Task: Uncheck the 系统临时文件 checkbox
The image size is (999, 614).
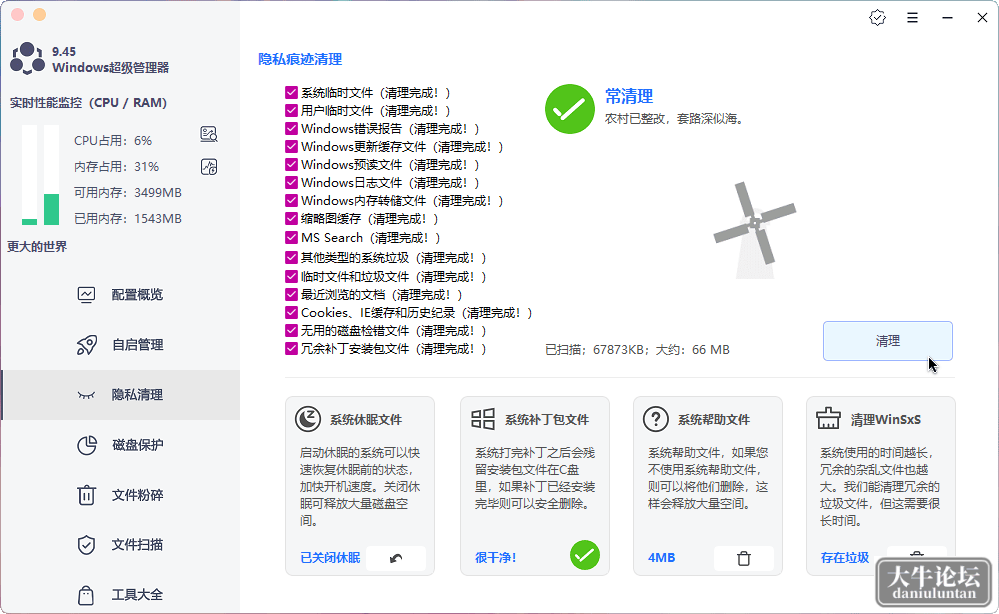Action: pos(291,93)
